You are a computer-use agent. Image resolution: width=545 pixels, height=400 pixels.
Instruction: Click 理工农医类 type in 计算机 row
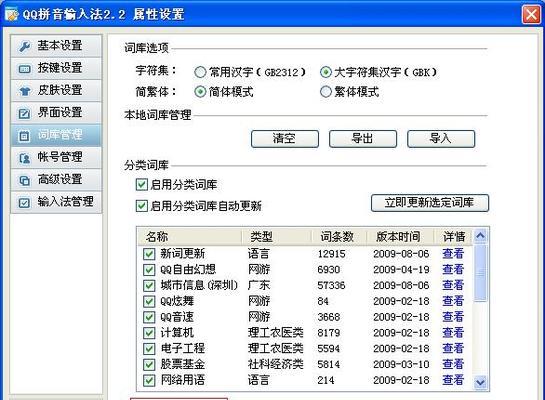pyautogui.click(x=276, y=333)
